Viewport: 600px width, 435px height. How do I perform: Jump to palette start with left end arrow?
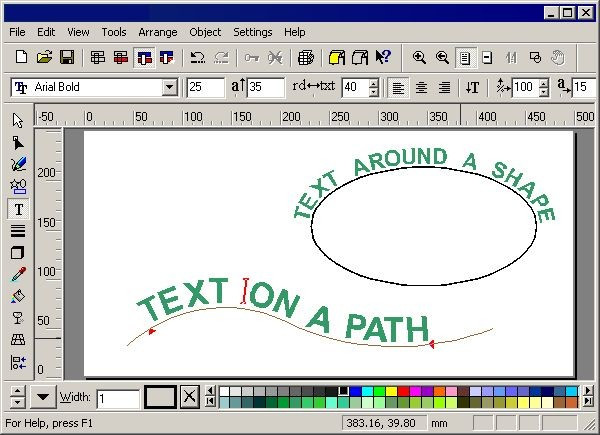pyautogui.click(x=210, y=401)
